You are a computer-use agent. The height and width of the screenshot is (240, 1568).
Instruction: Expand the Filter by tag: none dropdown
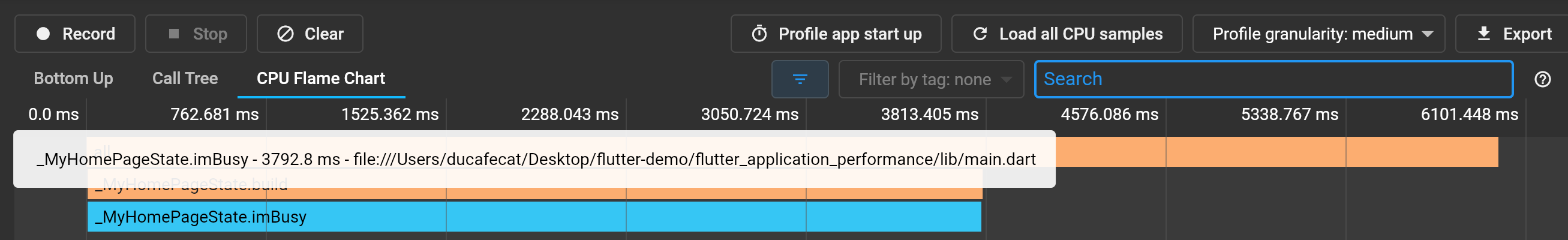pos(931,79)
